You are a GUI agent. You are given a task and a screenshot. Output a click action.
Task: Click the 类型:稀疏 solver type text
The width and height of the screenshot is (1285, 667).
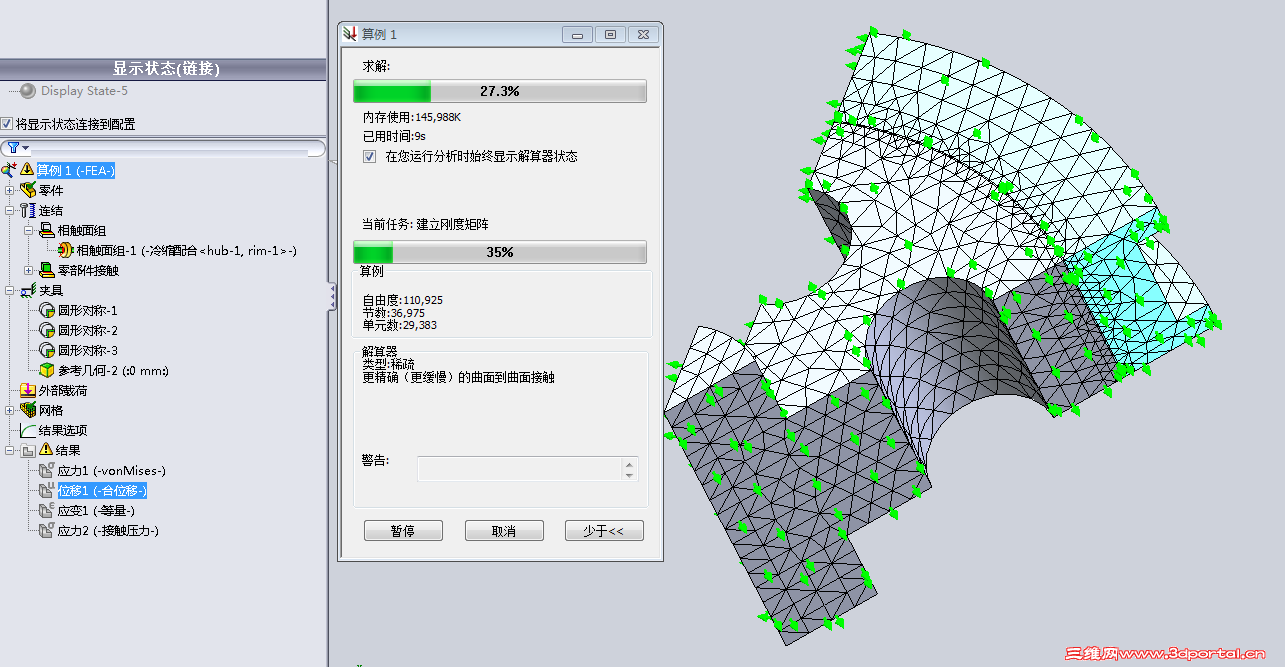pos(388,365)
